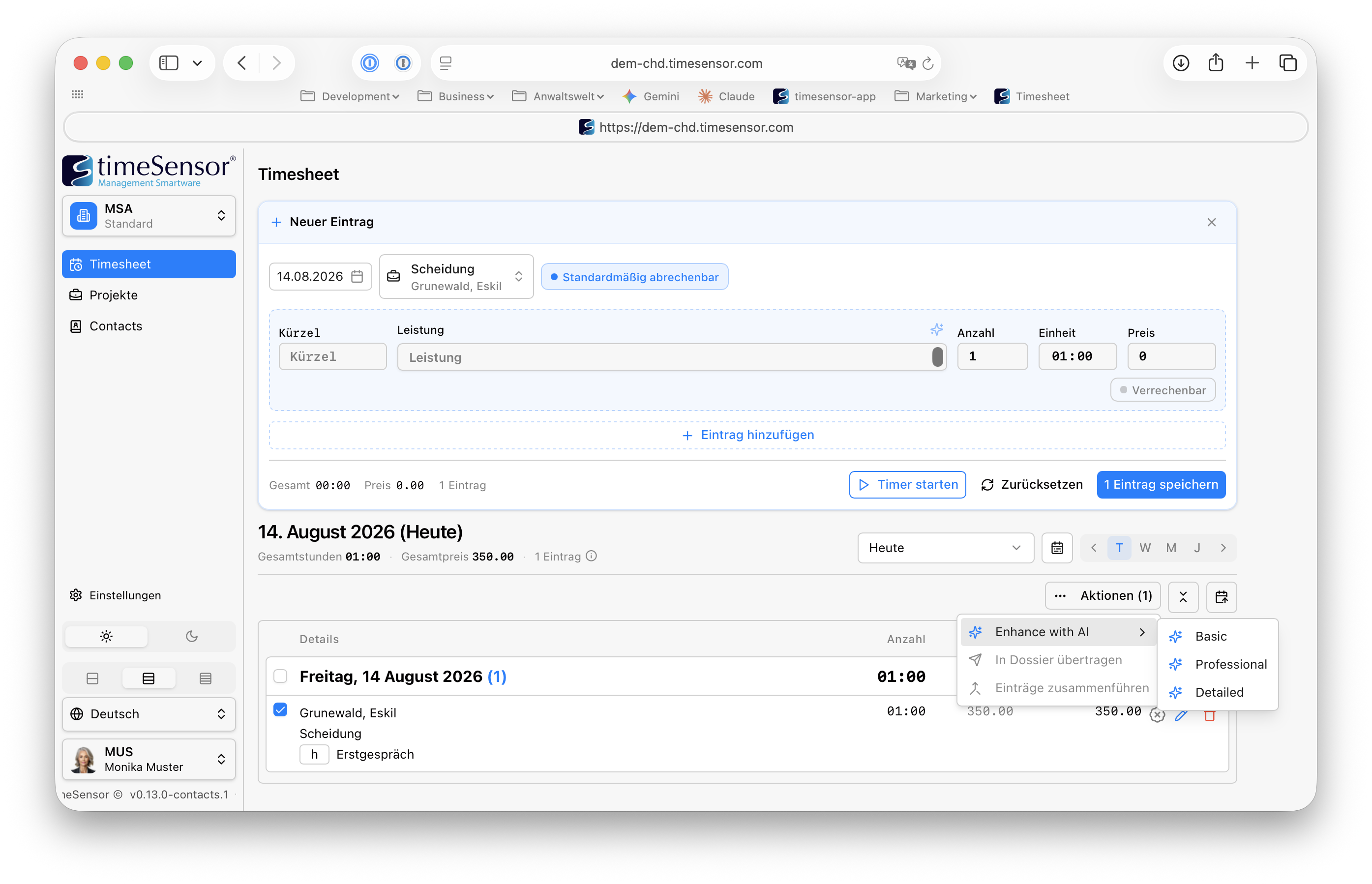The image size is (1372, 884).
Task: Open the MSA Standard workspace switcher
Action: point(149,216)
